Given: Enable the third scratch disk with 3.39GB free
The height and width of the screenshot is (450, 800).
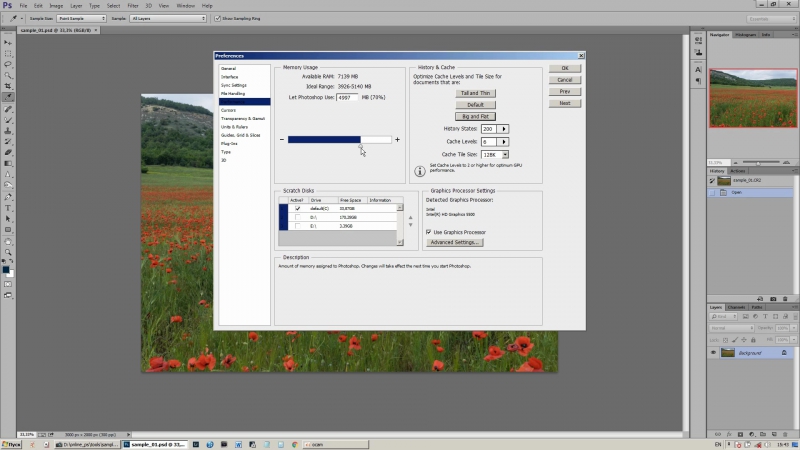Looking at the screenshot, I should [x=298, y=226].
